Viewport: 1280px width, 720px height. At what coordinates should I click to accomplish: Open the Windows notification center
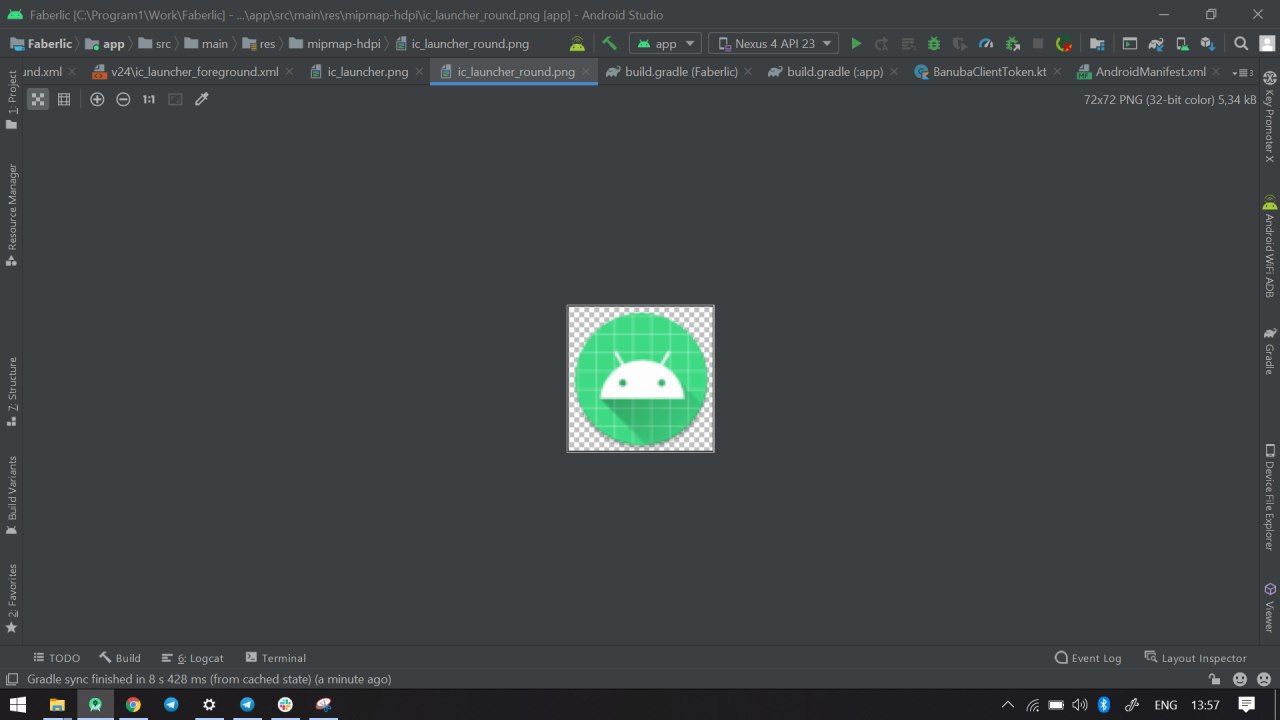(1246, 705)
